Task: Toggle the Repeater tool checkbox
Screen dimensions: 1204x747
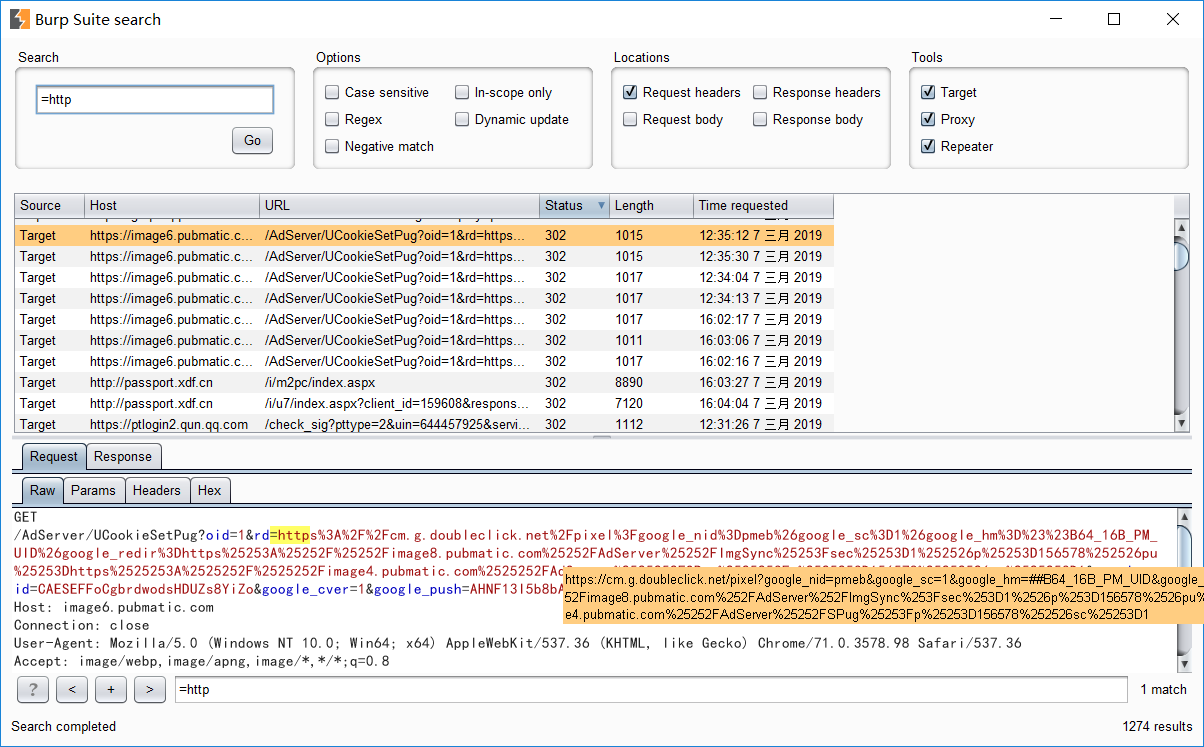Action: coord(929,147)
